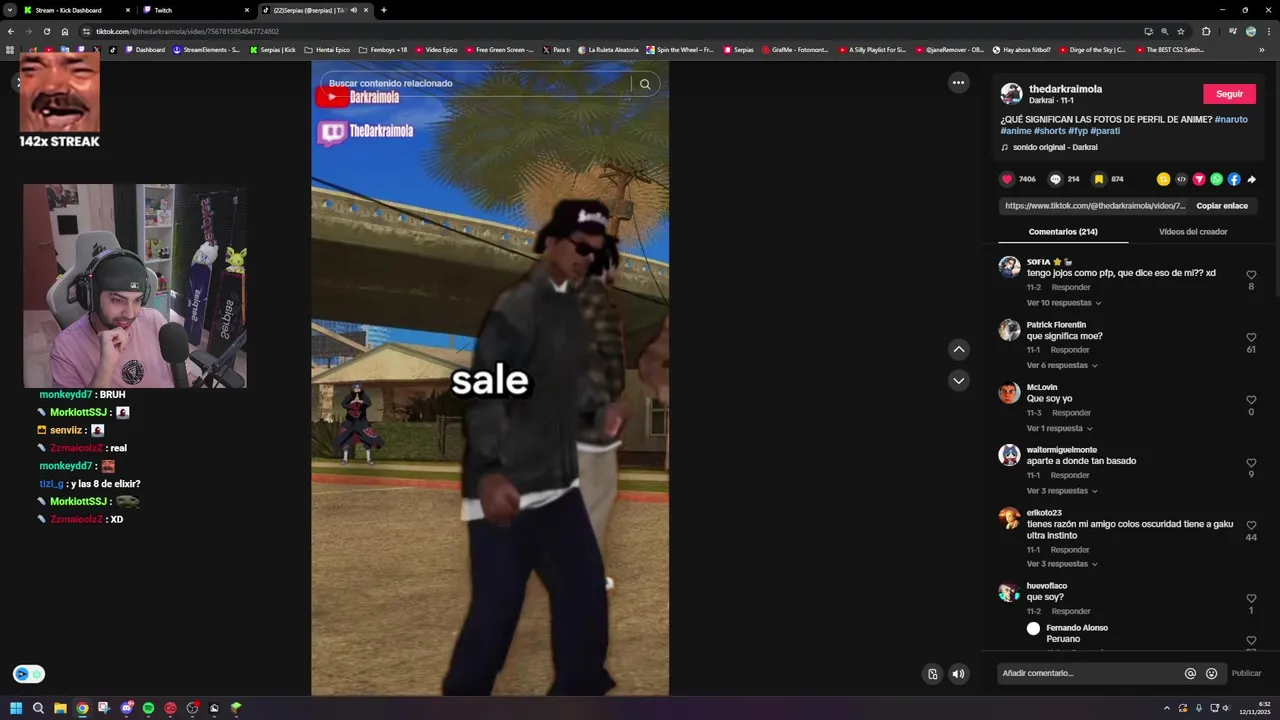
Task: Click the Windows taskbar search icon
Action: (x=38, y=708)
